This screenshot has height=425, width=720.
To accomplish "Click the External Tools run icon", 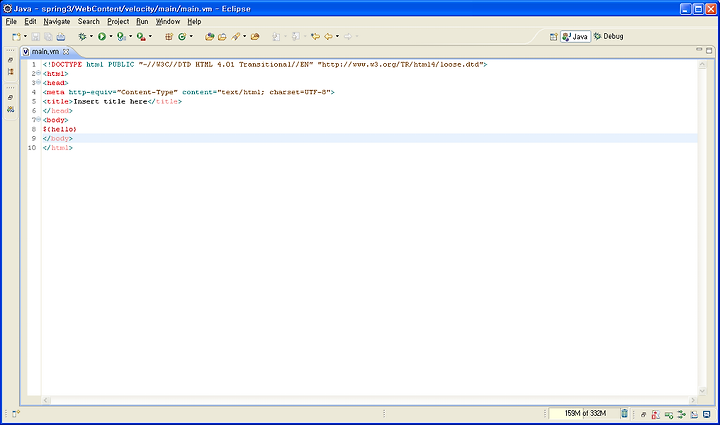I will [141, 37].
